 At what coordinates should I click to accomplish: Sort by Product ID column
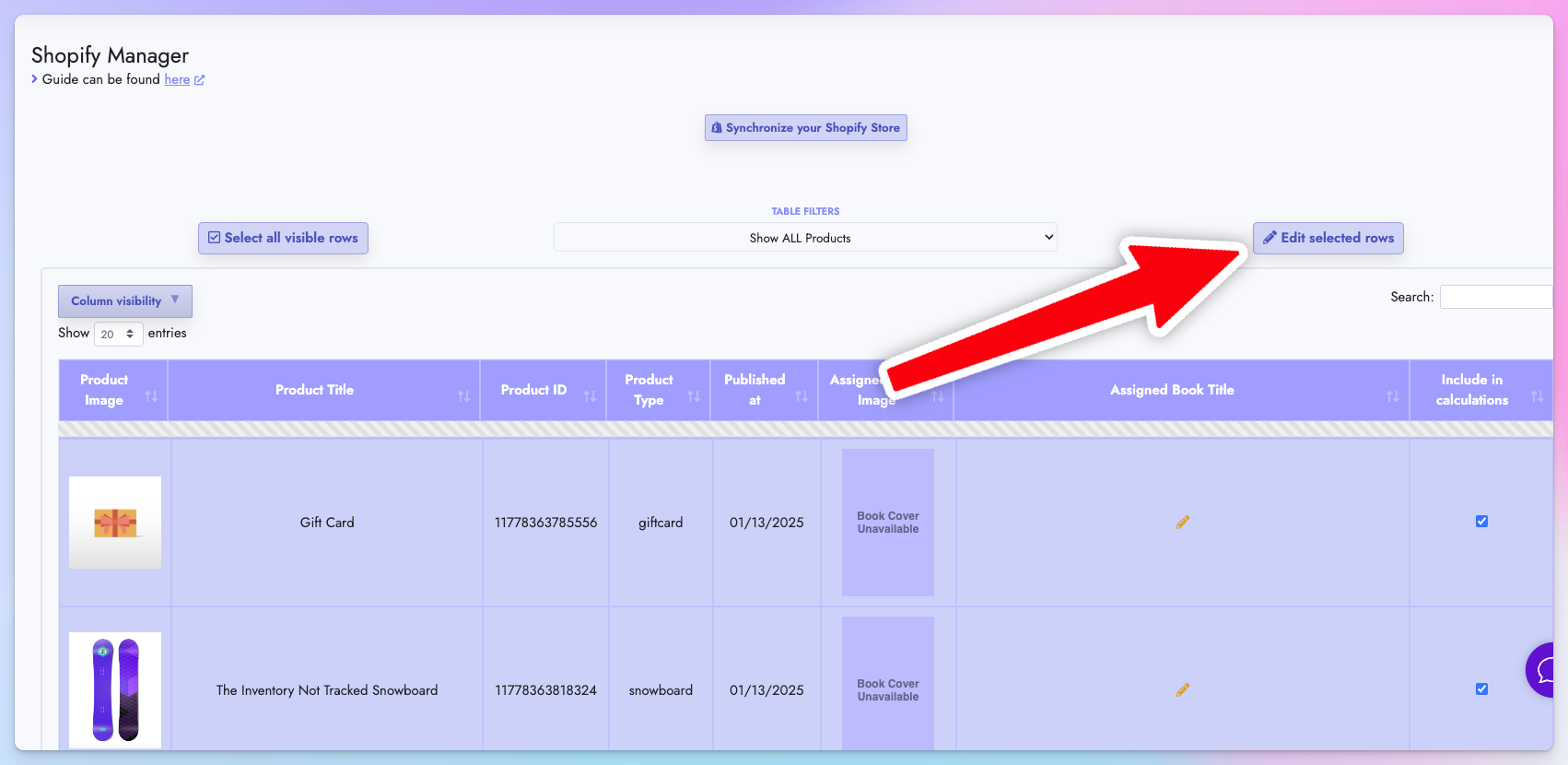click(543, 390)
